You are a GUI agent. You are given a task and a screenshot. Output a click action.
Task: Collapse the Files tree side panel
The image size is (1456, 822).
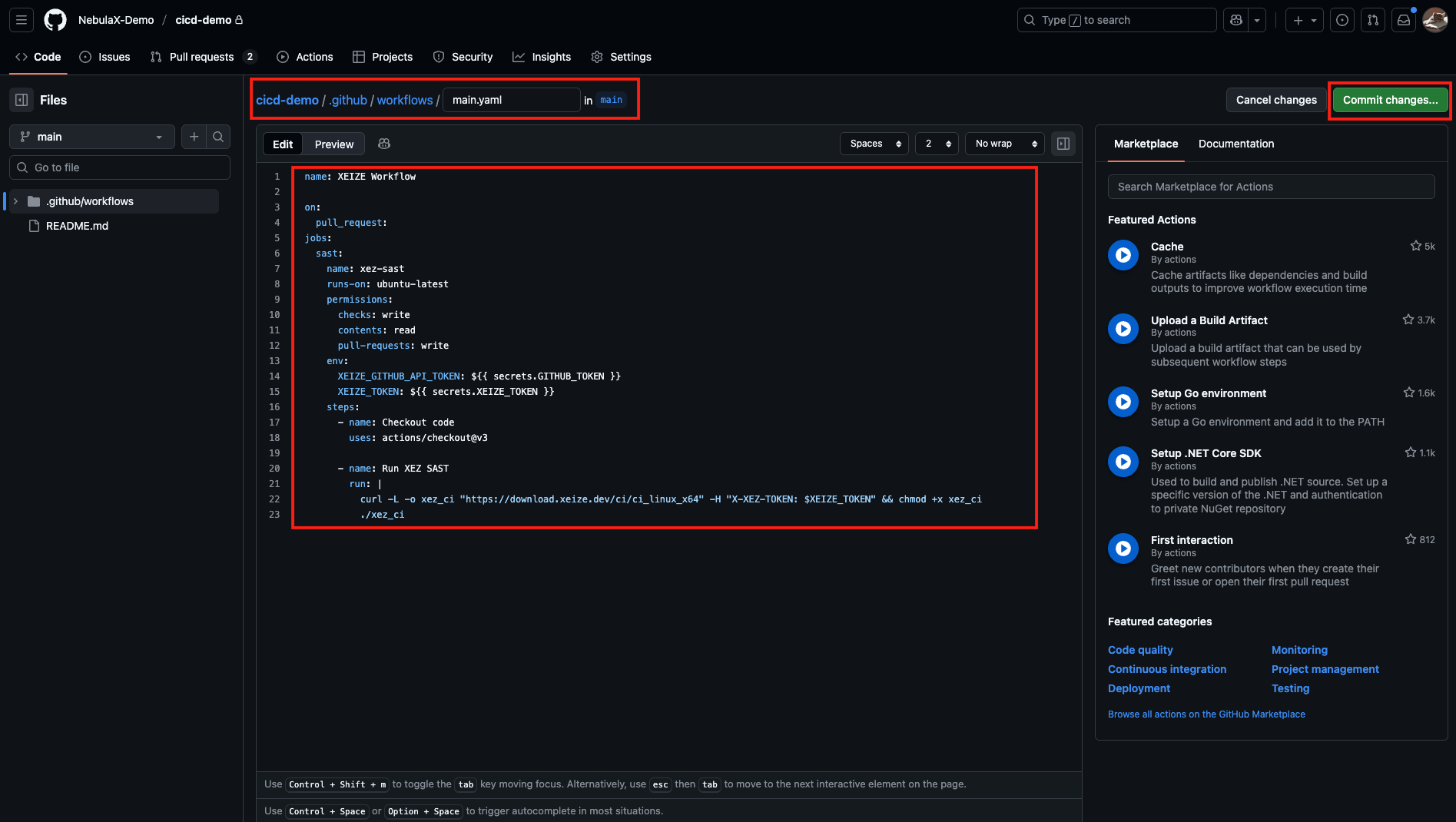pyautogui.click(x=22, y=100)
